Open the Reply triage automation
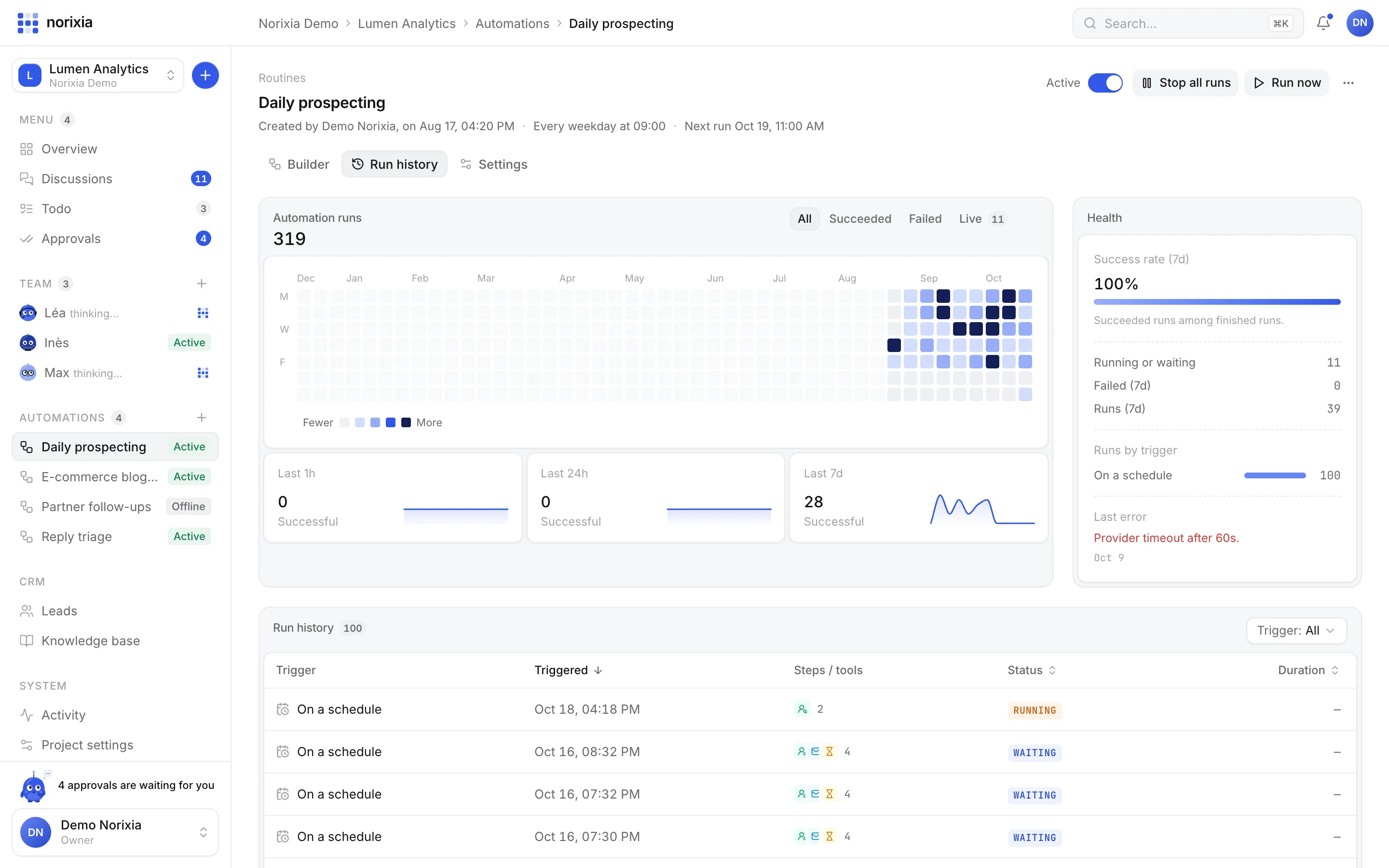Screen dimensions: 1389x868 pyautogui.click(x=115, y=536)
